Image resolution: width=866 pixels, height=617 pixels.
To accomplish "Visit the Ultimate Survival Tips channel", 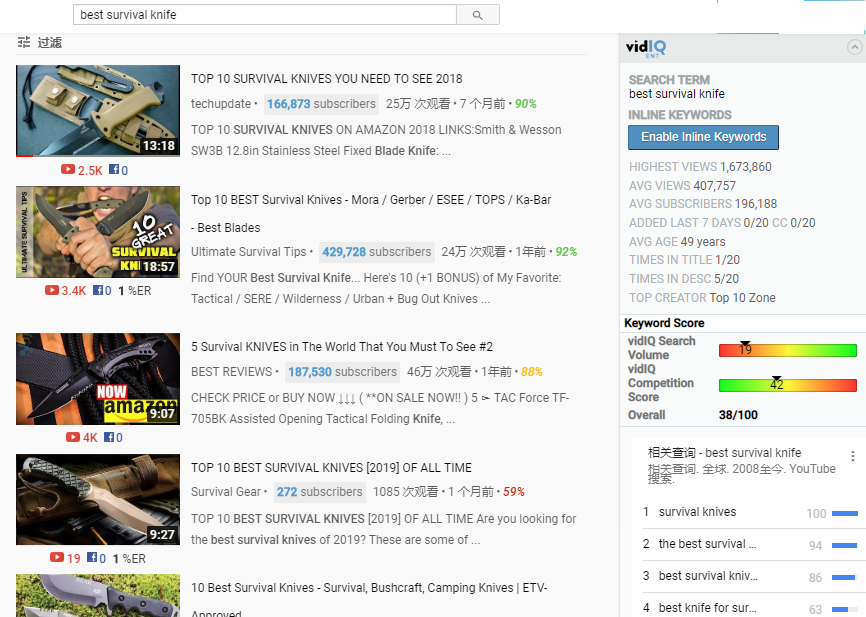I will [249, 252].
